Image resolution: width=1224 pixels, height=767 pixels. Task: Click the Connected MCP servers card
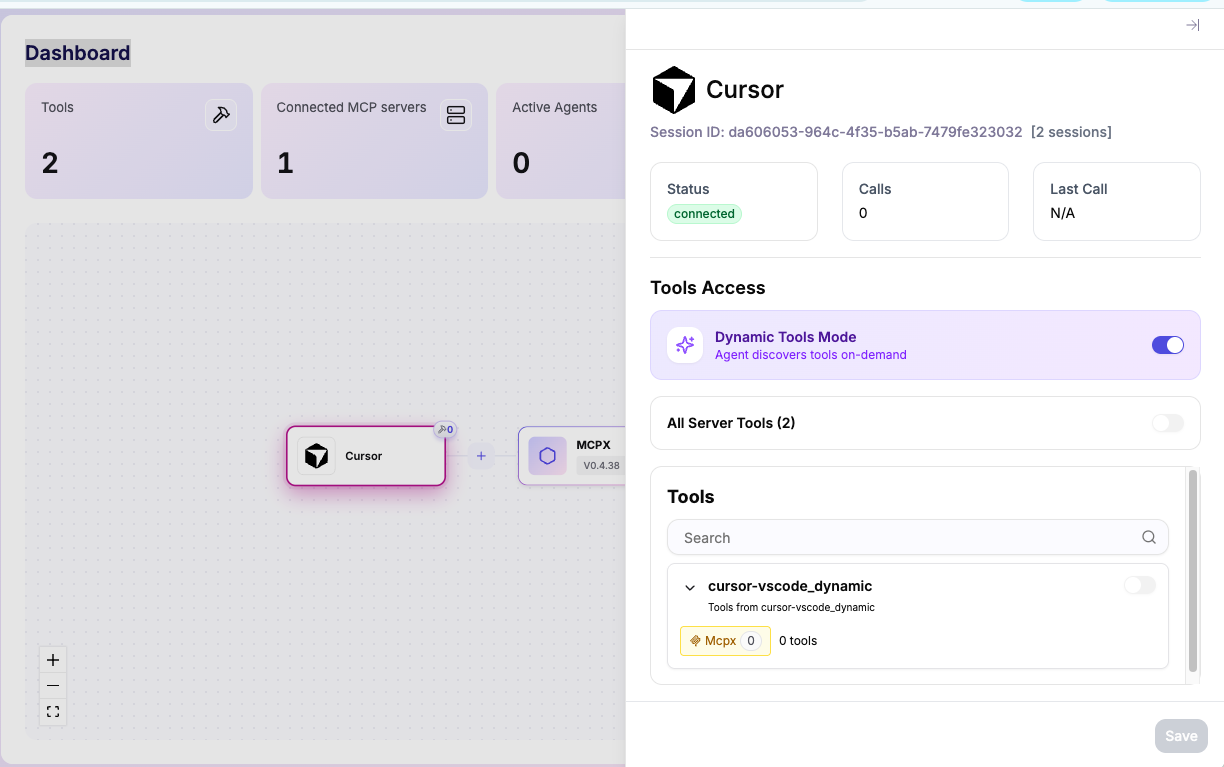[374, 141]
